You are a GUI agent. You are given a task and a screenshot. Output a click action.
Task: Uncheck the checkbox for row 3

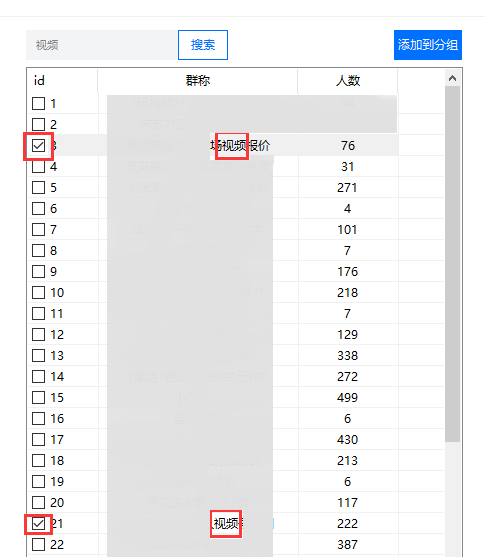point(38,146)
